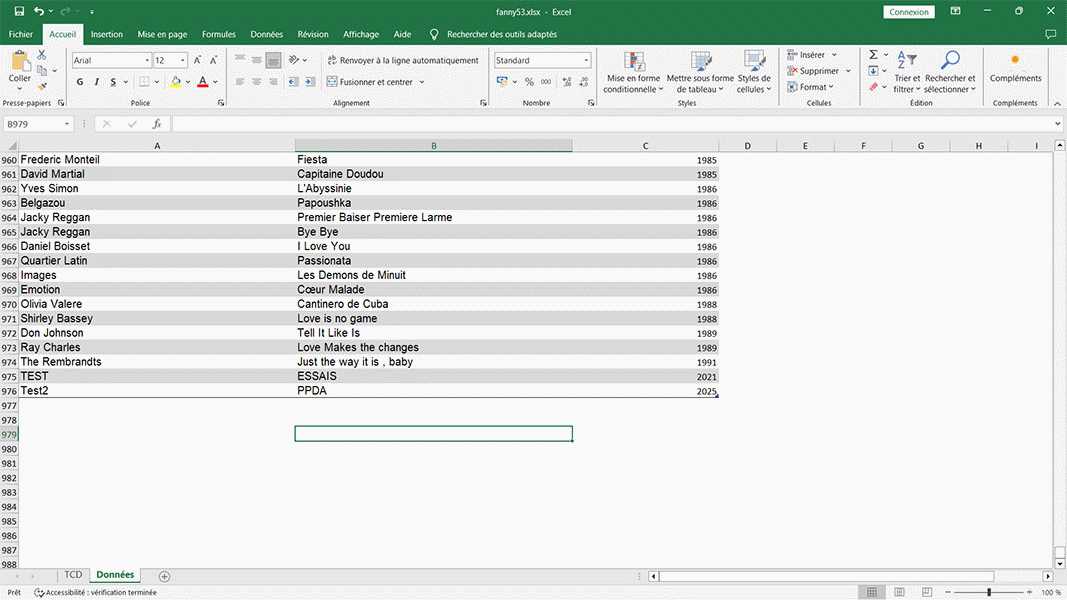Click the percent style icon
Screen dimensions: 1067x600
point(529,82)
